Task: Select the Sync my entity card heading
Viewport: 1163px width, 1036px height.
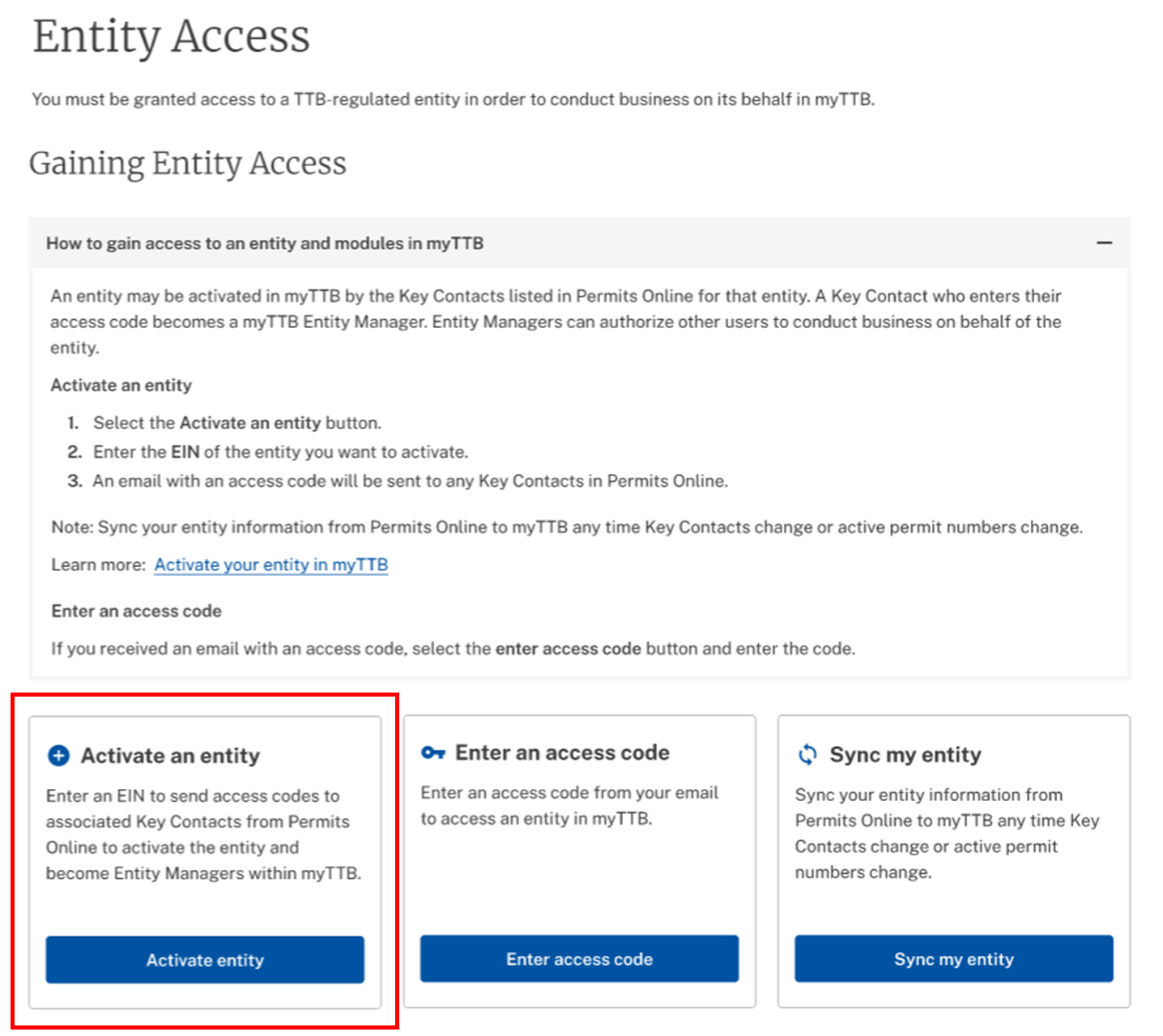Action: pos(905,755)
